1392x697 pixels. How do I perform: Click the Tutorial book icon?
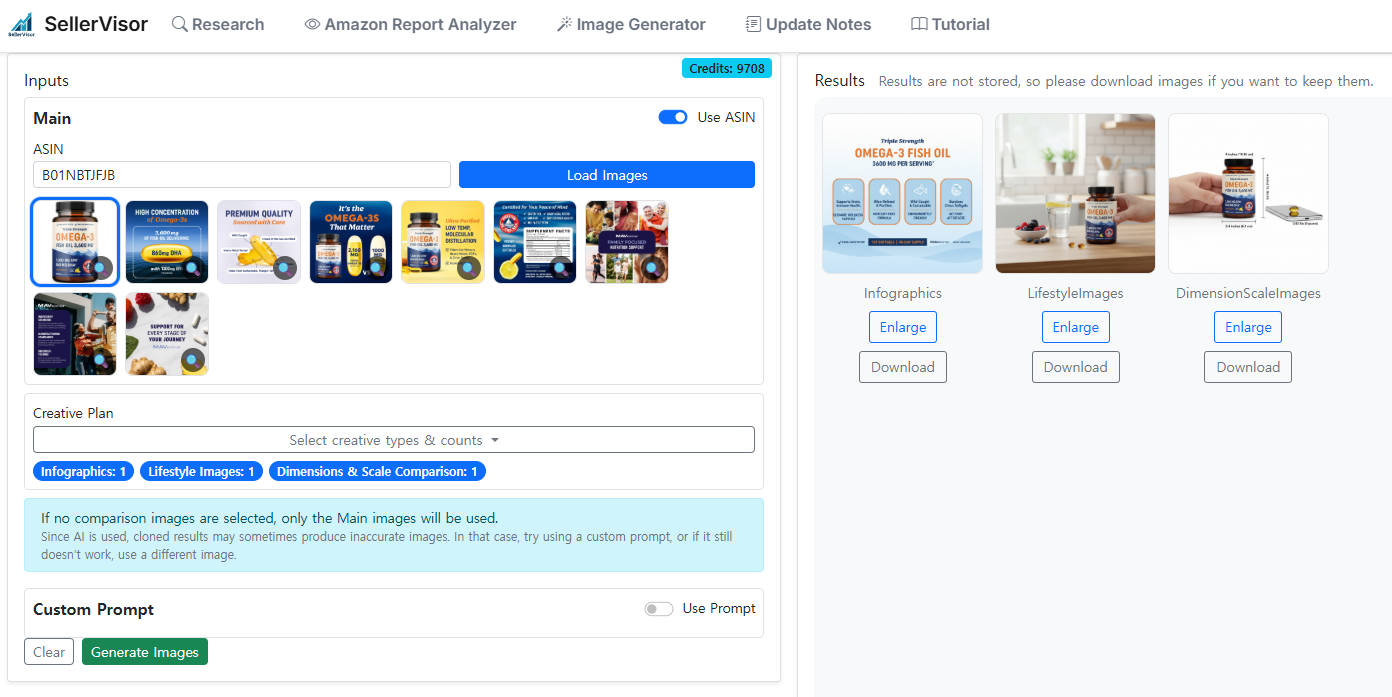coord(919,24)
